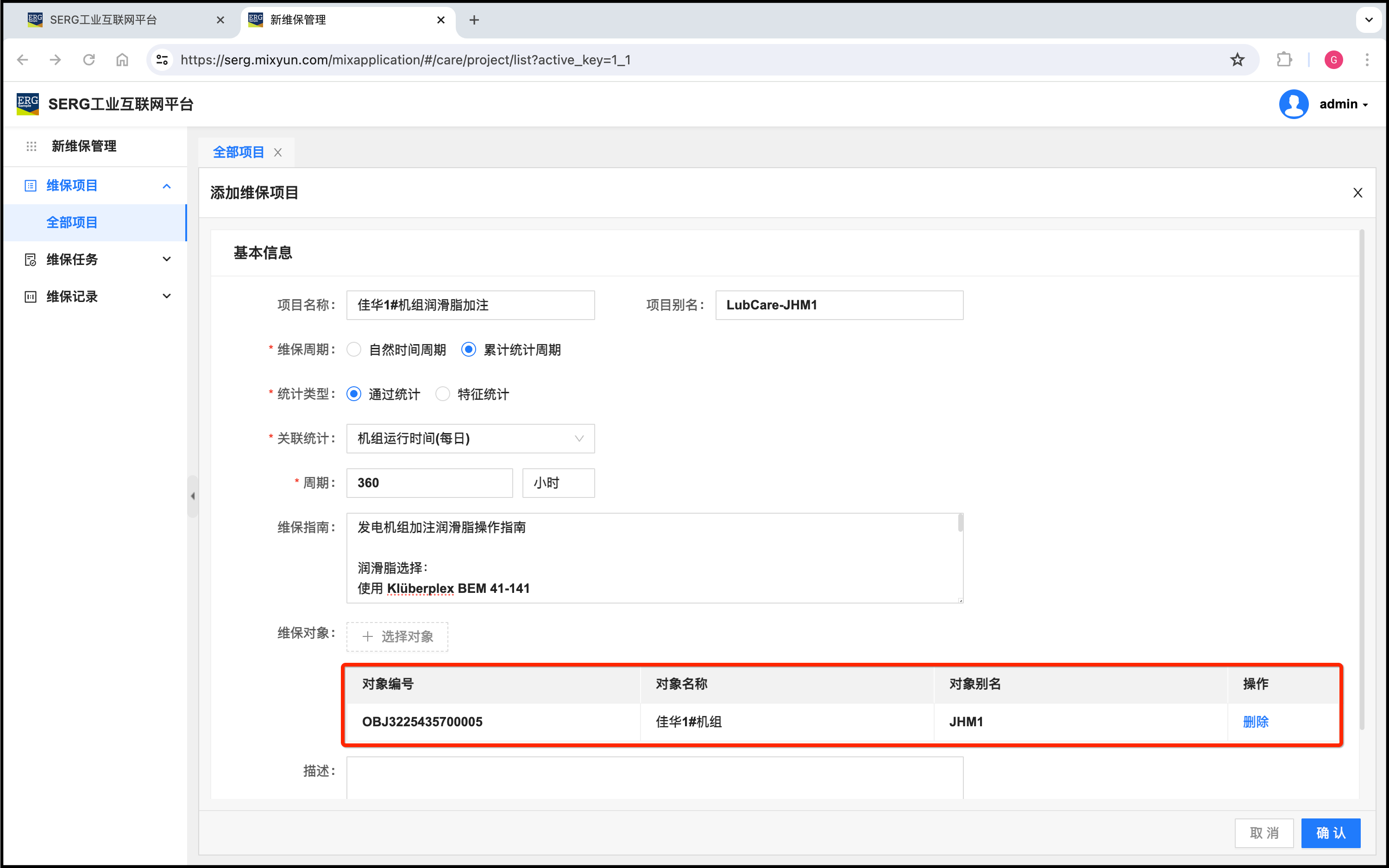The width and height of the screenshot is (1389, 868).
Task: Select the 自然时间周期 radio option
Action: (354, 350)
